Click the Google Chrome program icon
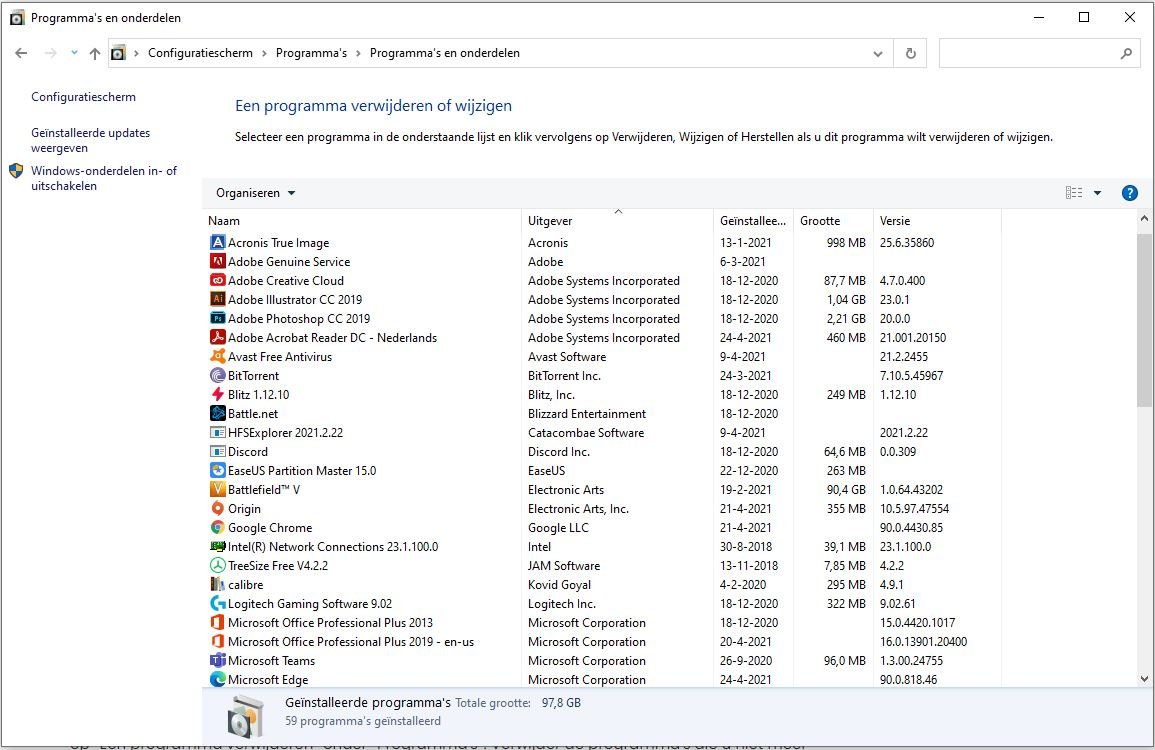This screenshot has width=1155, height=750. [x=218, y=527]
